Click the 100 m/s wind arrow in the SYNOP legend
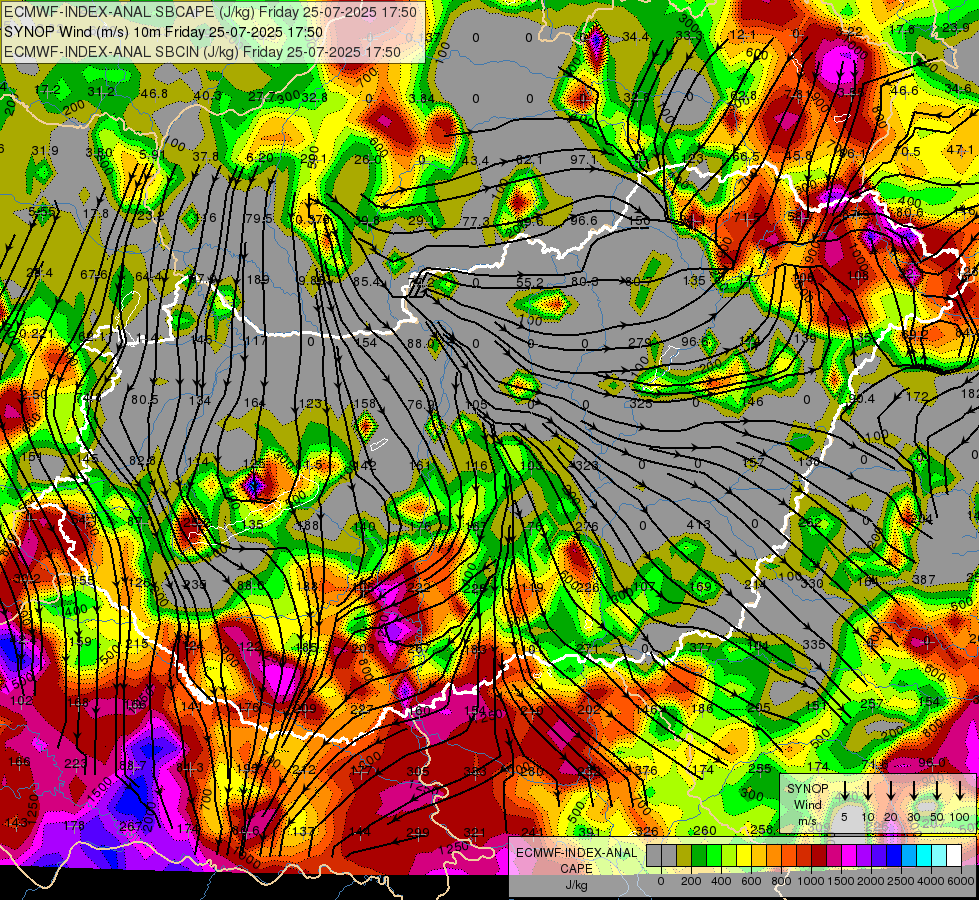This screenshot has width=979, height=900. coord(960,791)
